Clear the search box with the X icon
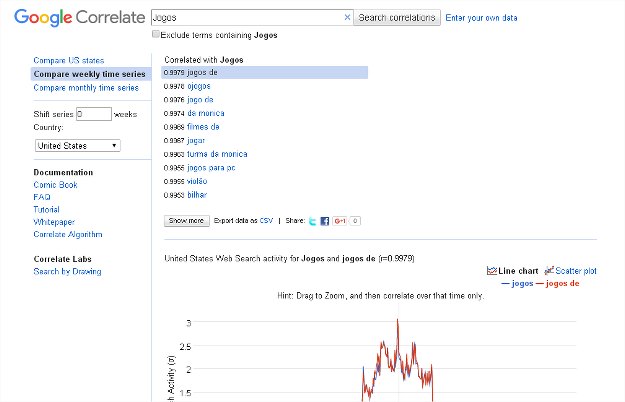The height and width of the screenshot is (402, 625). (347, 17)
